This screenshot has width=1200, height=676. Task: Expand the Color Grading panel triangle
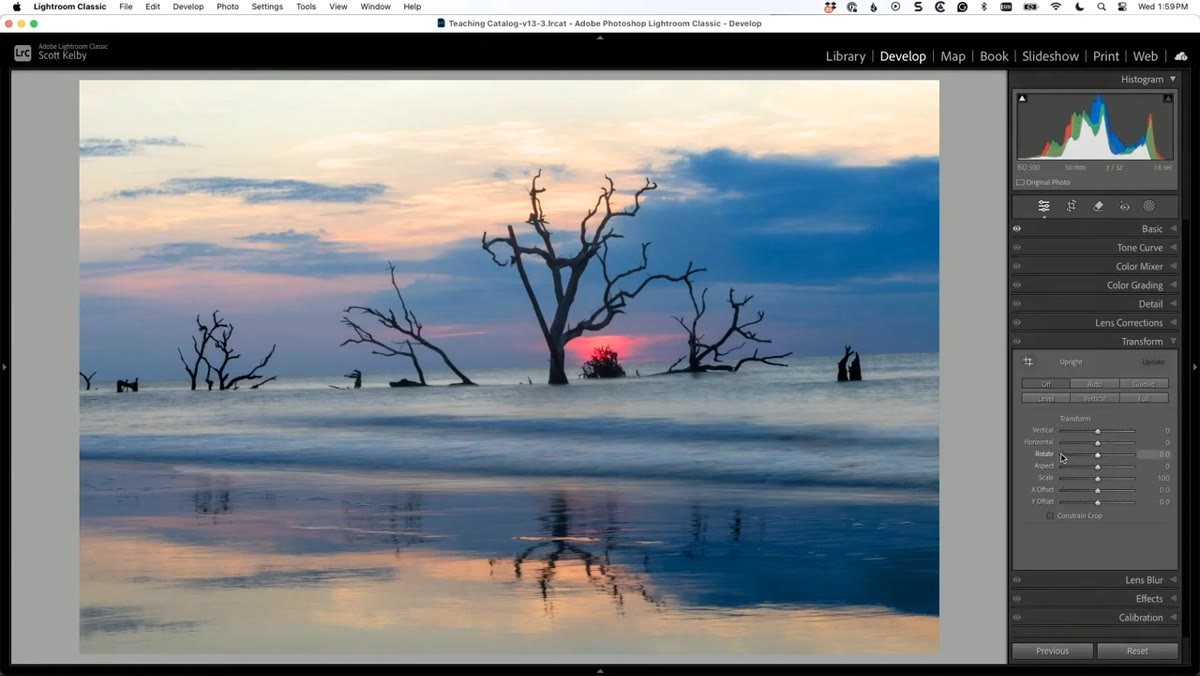(x=1173, y=285)
